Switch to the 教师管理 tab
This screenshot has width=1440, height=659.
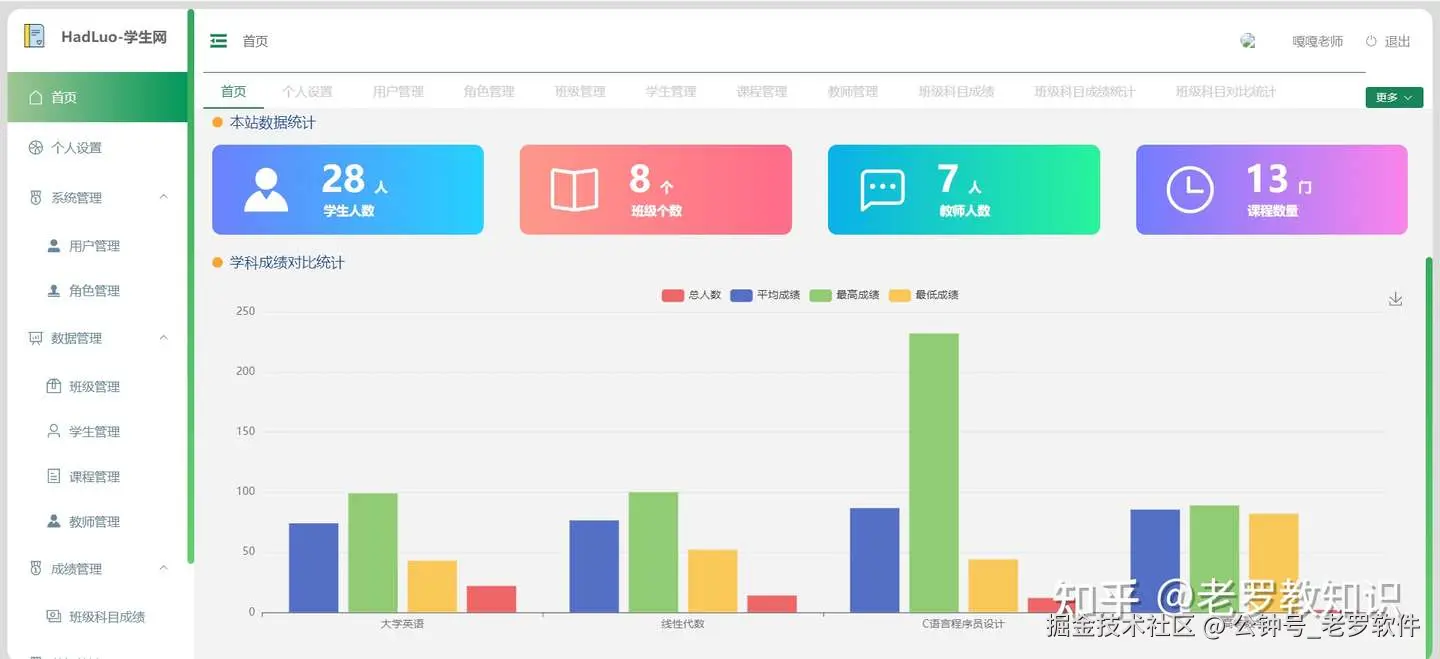[x=853, y=91]
